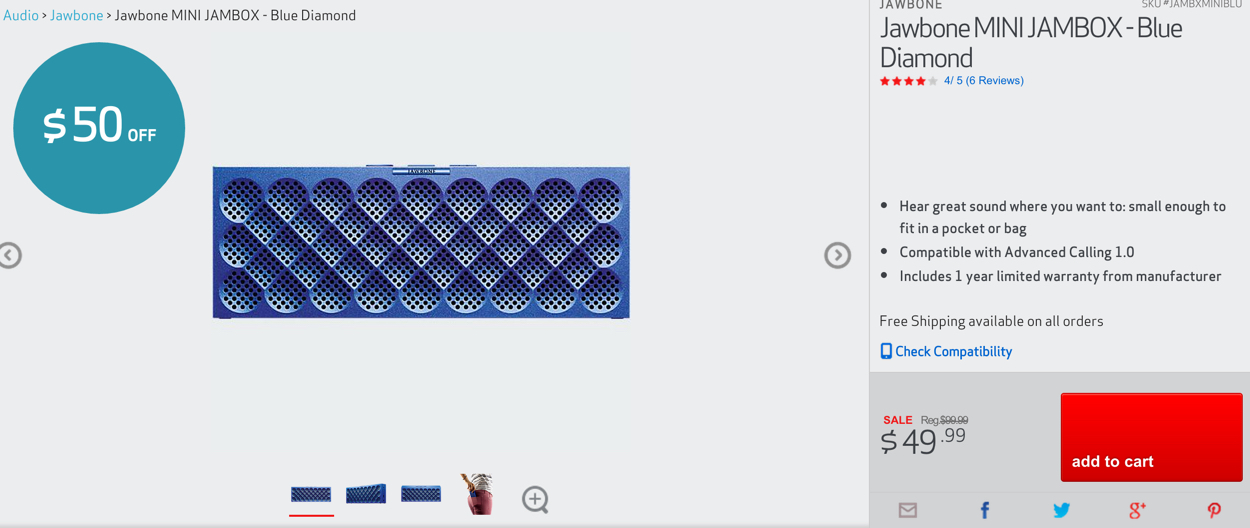Screen dimensions: 1250x528
Task: Go to Audio breadcrumb category
Action: [21, 15]
